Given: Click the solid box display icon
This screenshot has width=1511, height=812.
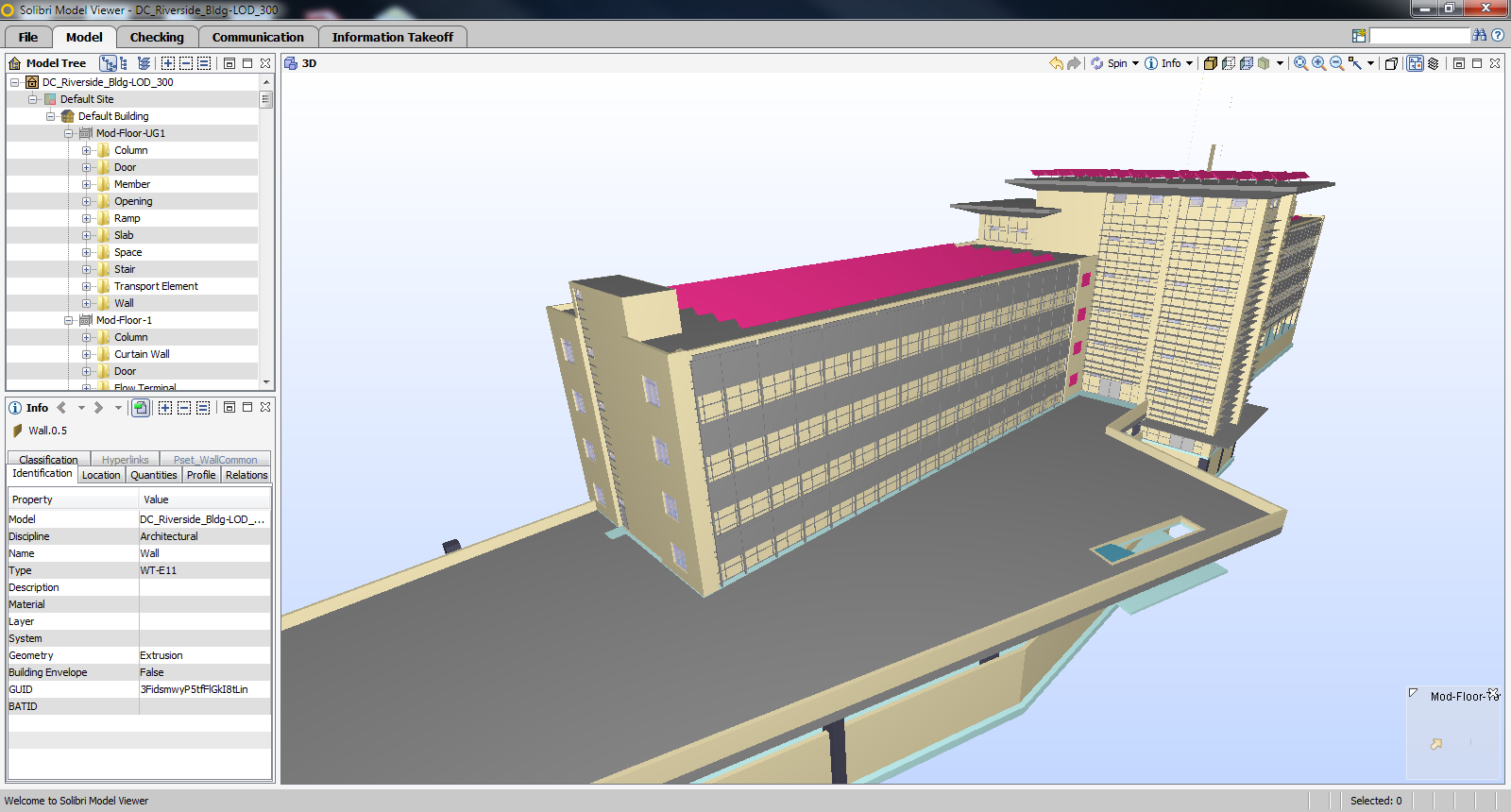Looking at the screenshot, I should pos(1210,63).
